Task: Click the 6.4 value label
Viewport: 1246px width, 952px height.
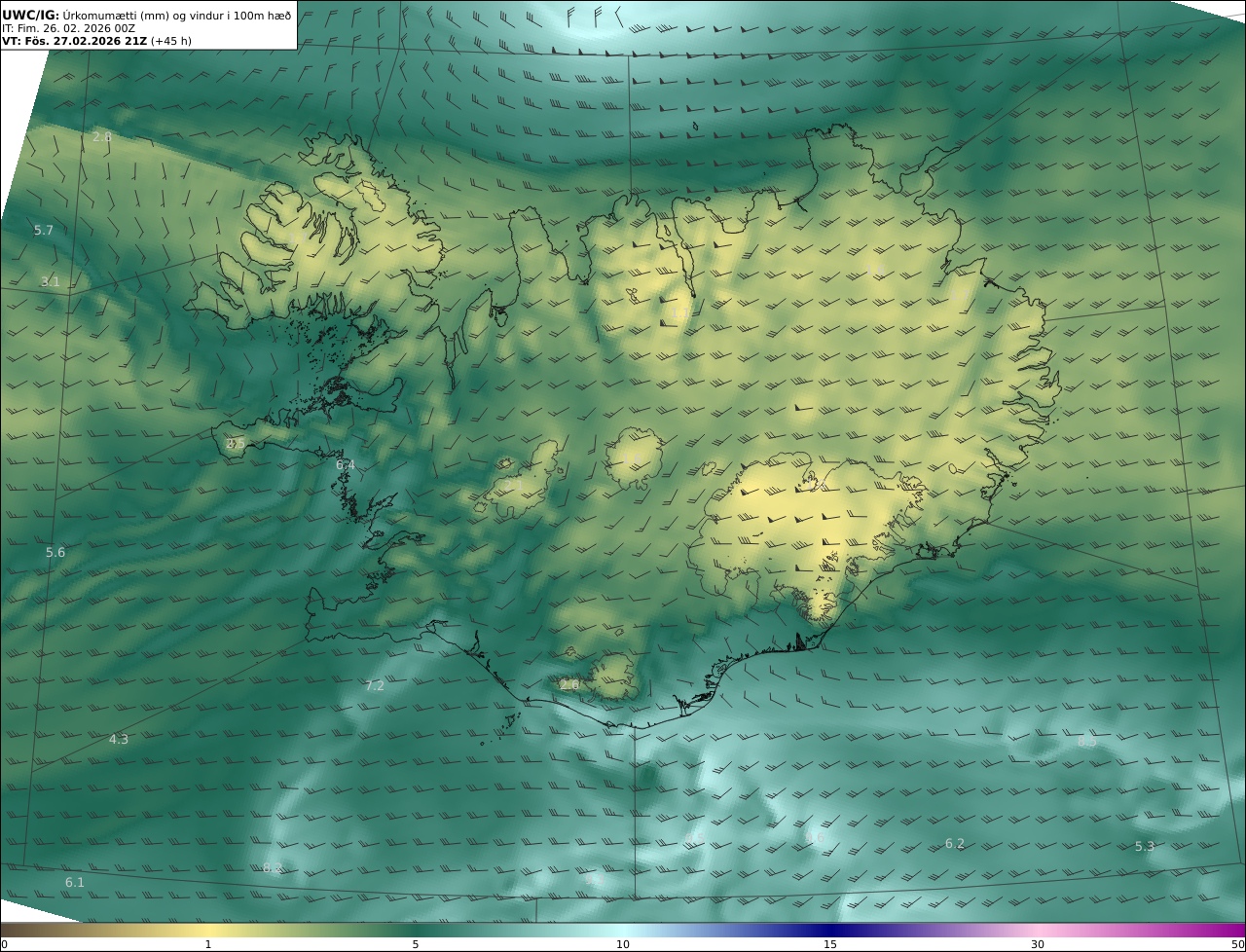Action: [346, 465]
